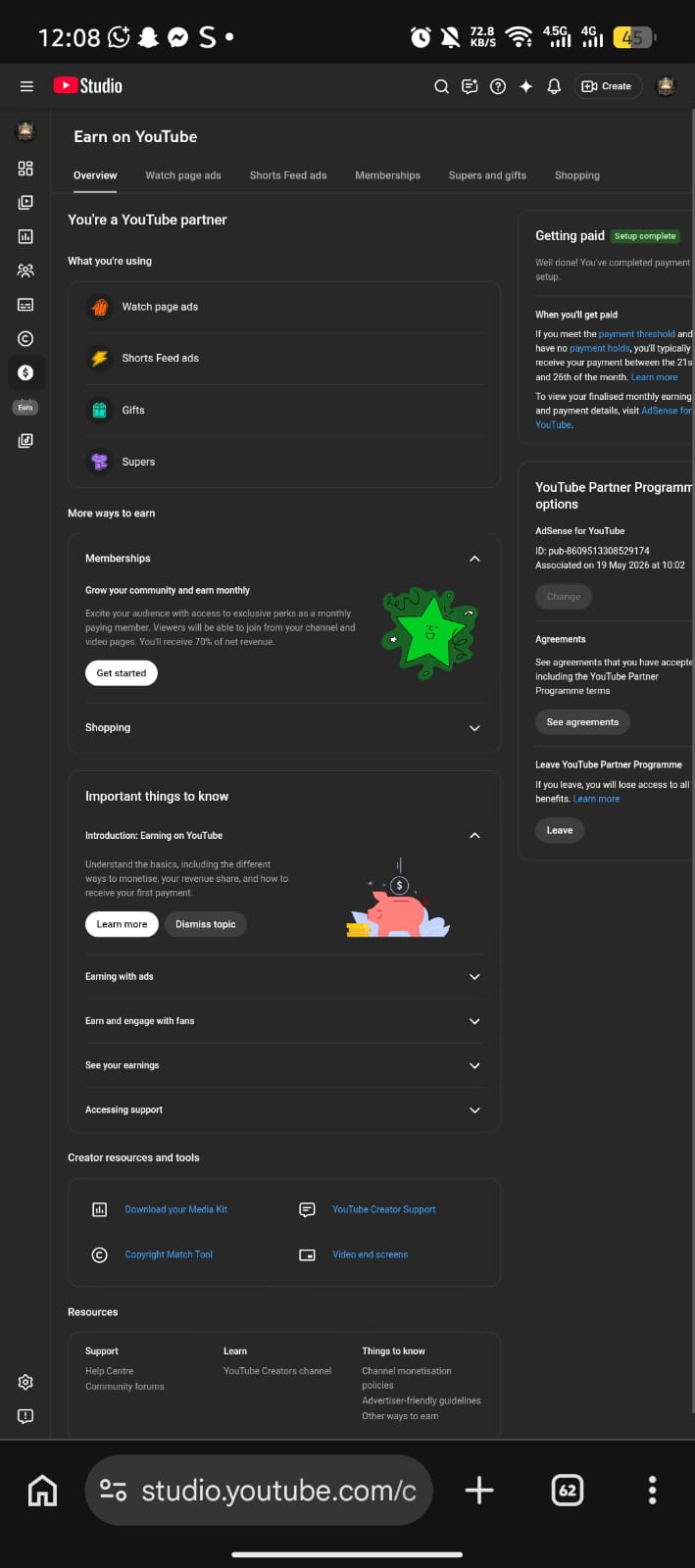Image resolution: width=695 pixels, height=1568 pixels.
Task: Expand the See your earnings topic
Action: tap(283, 1065)
